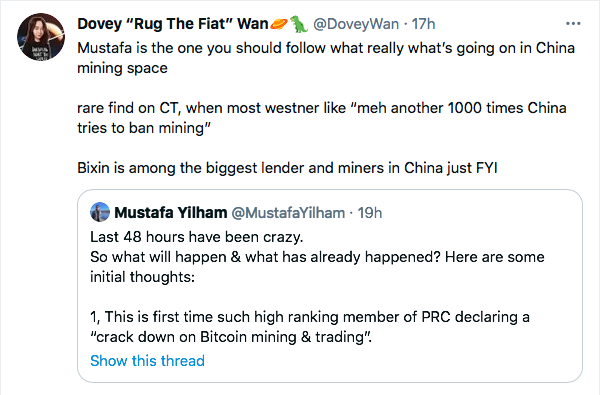Open Mustafa Yilham's bold display name
The height and width of the screenshot is (395, 601).
click(x=171, y=213)
